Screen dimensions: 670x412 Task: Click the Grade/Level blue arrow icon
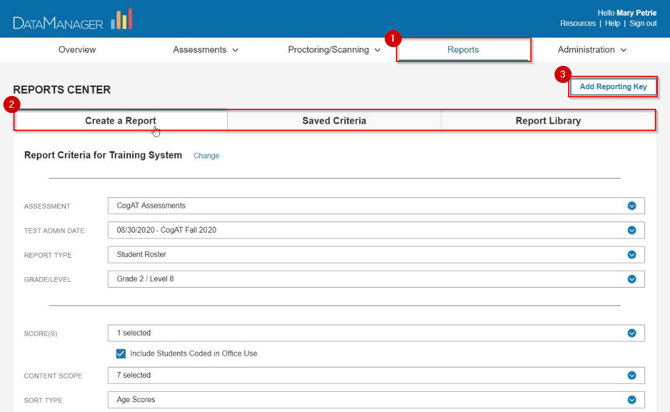tap(632, 279)
